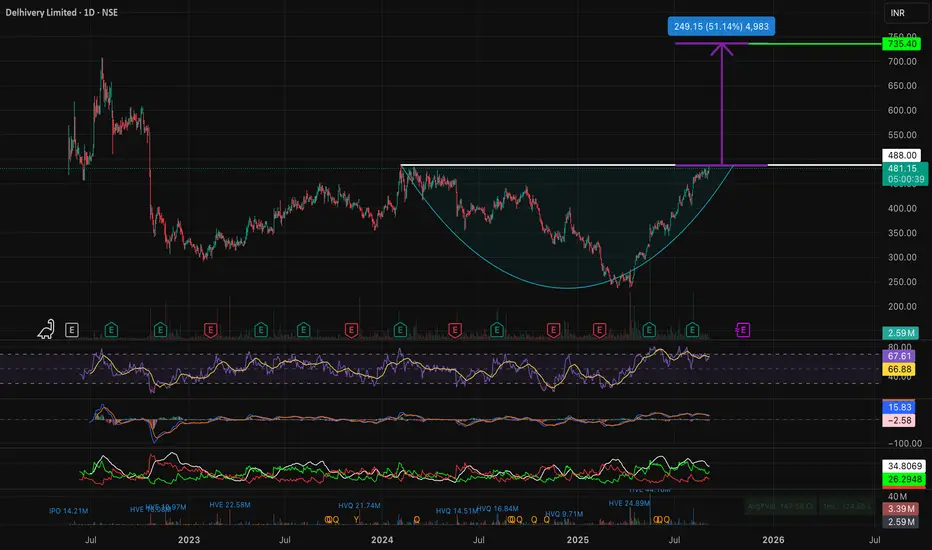Open the red earnings marker of February 2025
The height and width of the screenshot is (550, 932).
[599, 329]
